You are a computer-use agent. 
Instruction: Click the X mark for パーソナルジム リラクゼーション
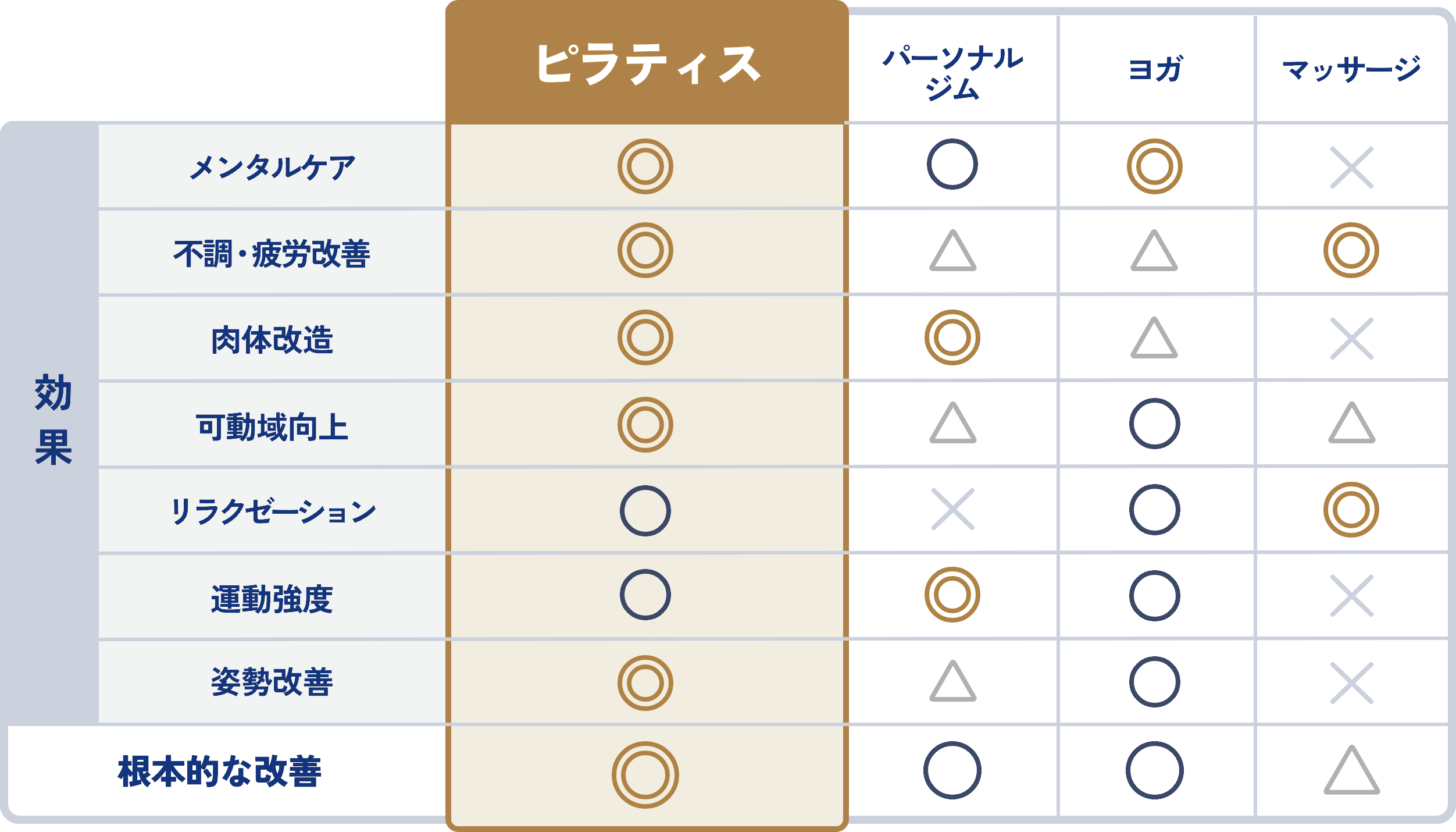(952, 510)
